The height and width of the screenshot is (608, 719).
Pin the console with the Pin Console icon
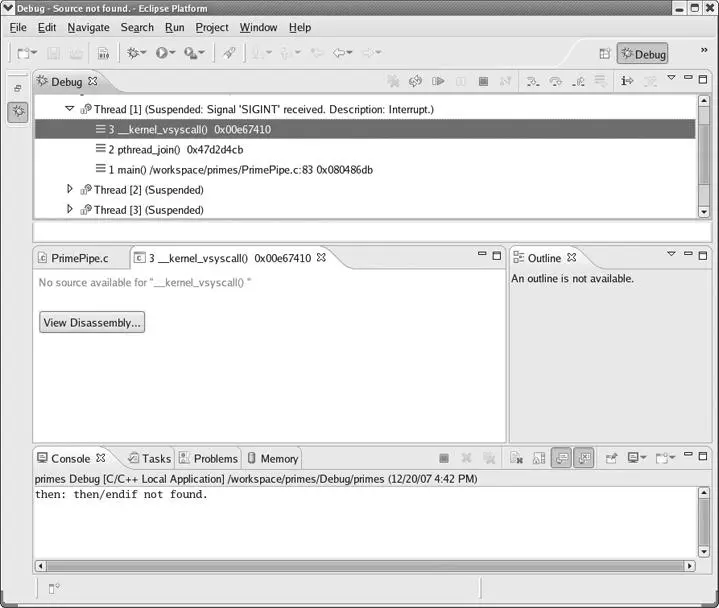(610, 458)
